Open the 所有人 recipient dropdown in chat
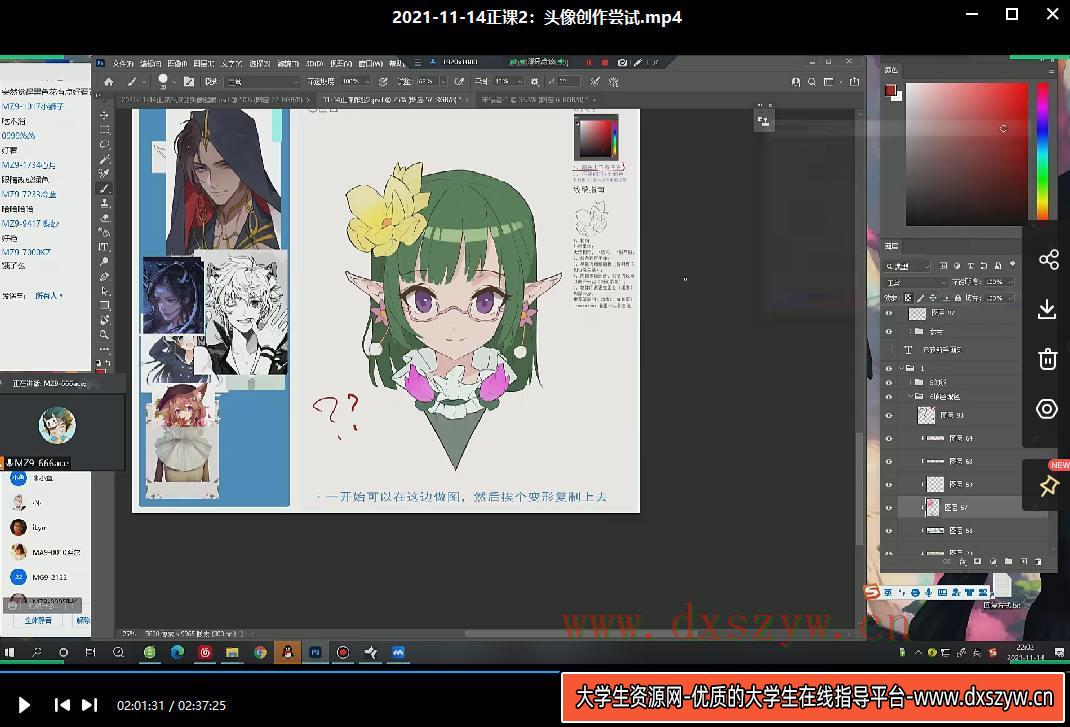This screenshot has height=727, width=1070. click(x=49, y=296)
